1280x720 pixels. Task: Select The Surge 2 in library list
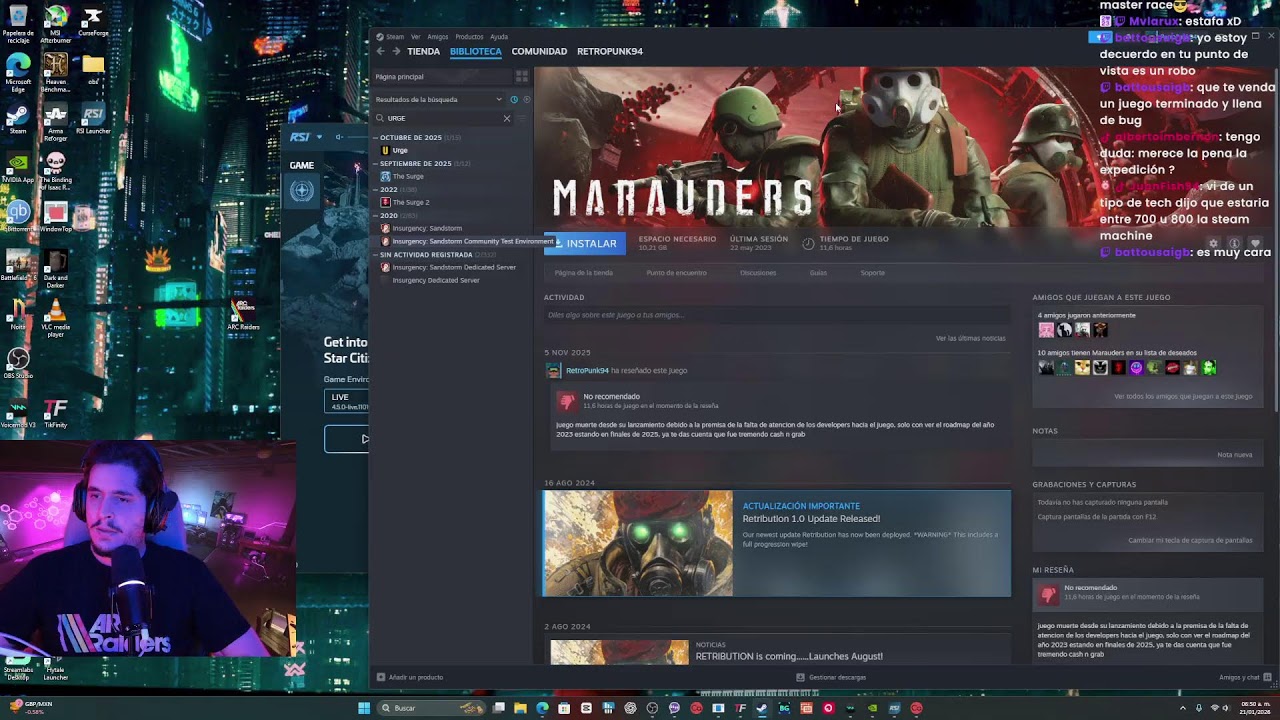(411, 202)
